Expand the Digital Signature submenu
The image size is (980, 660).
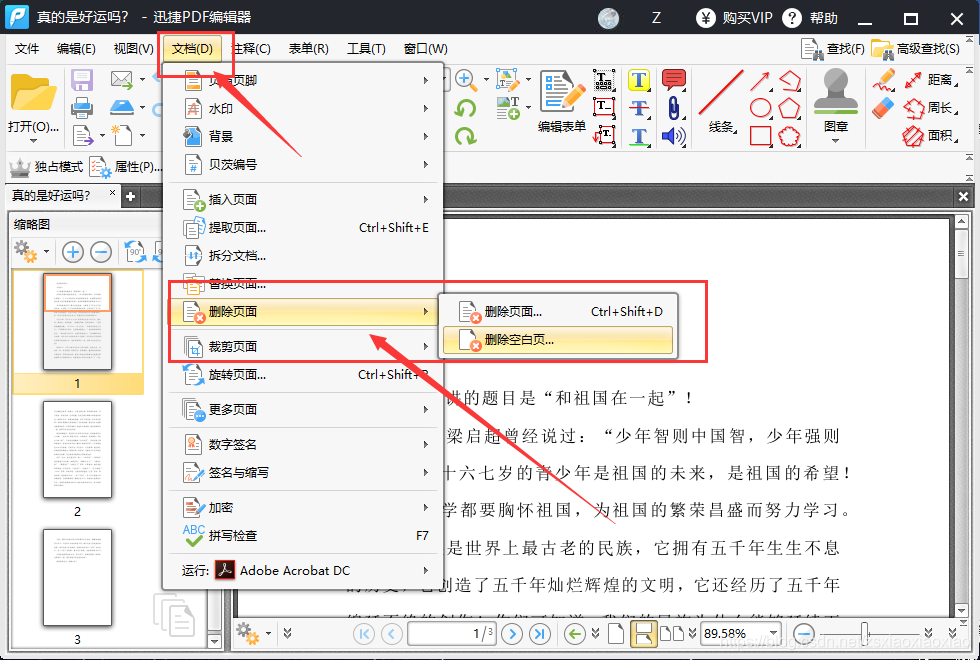tap(302, 444)
